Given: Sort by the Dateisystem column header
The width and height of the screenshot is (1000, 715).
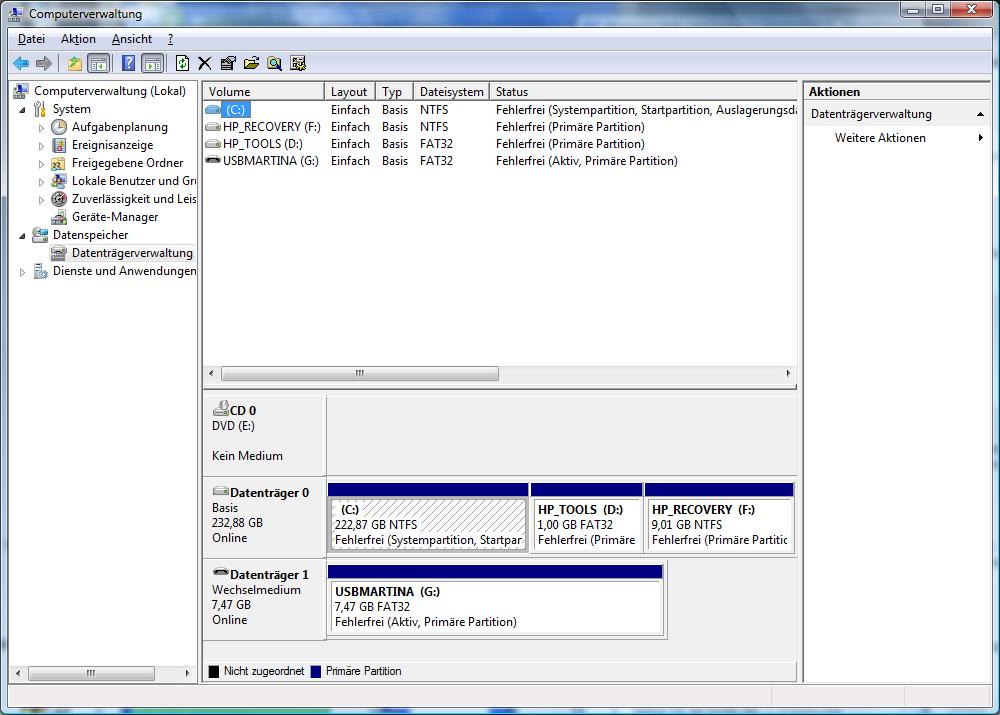Looking at the screenshot, I should click(x=451, y=91).
